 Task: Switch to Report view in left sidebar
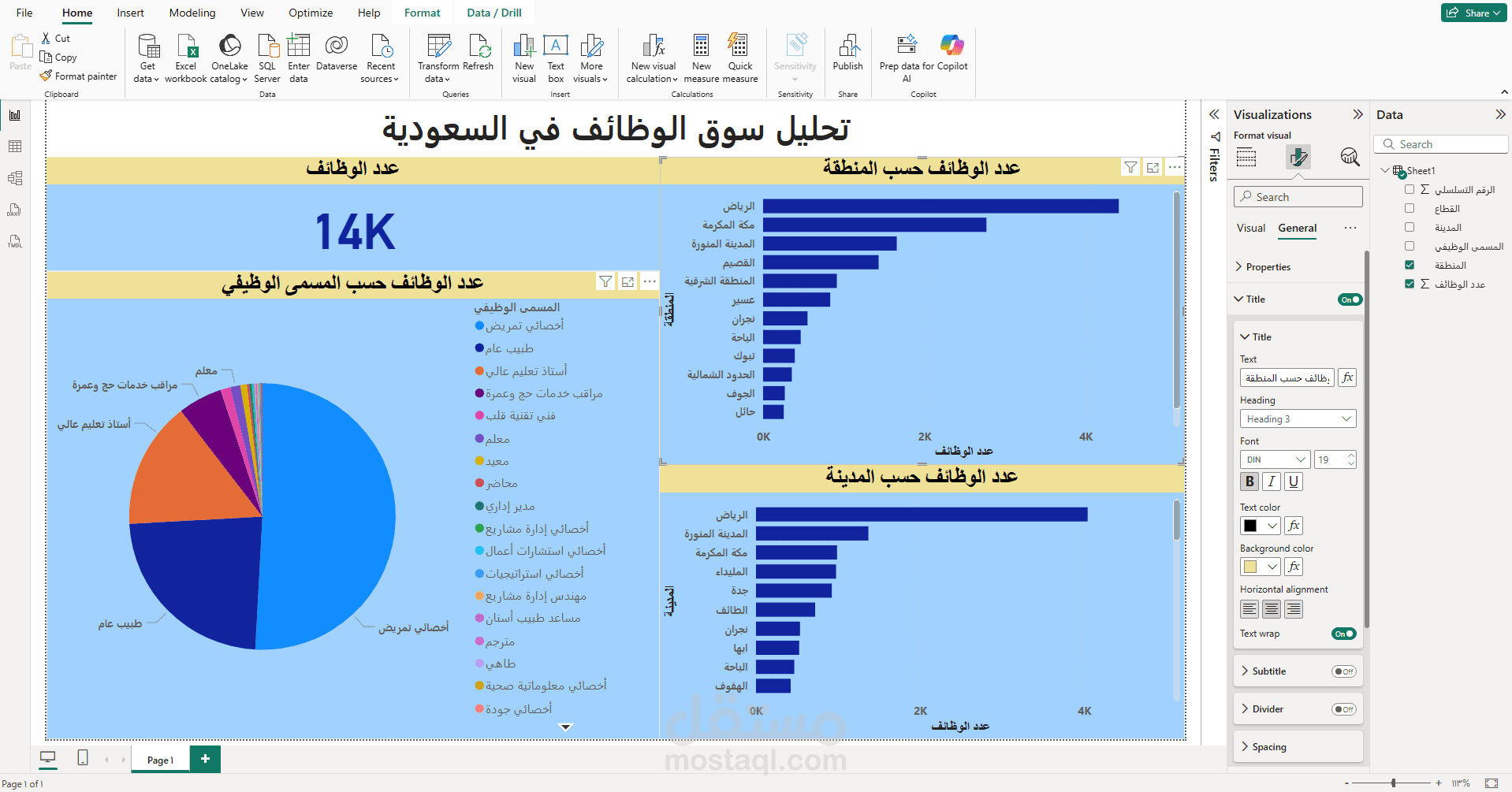tap(15, 115)
